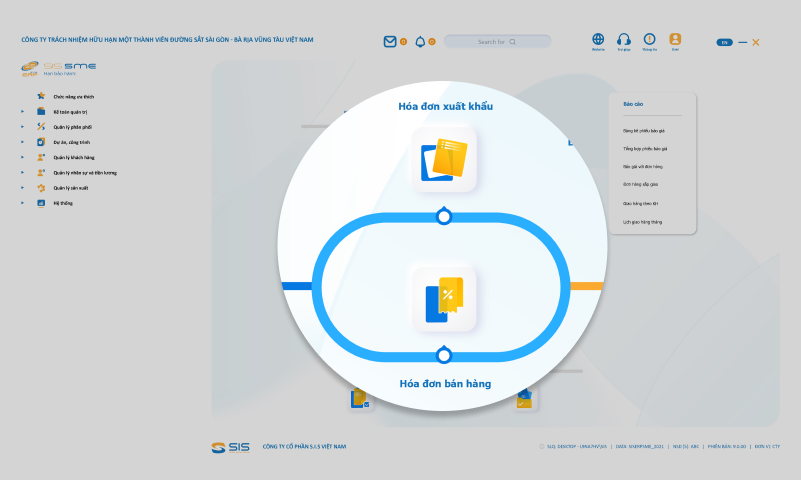Open the Website globe icon
This screenshot has height=481, width=801.
point(598,39)
